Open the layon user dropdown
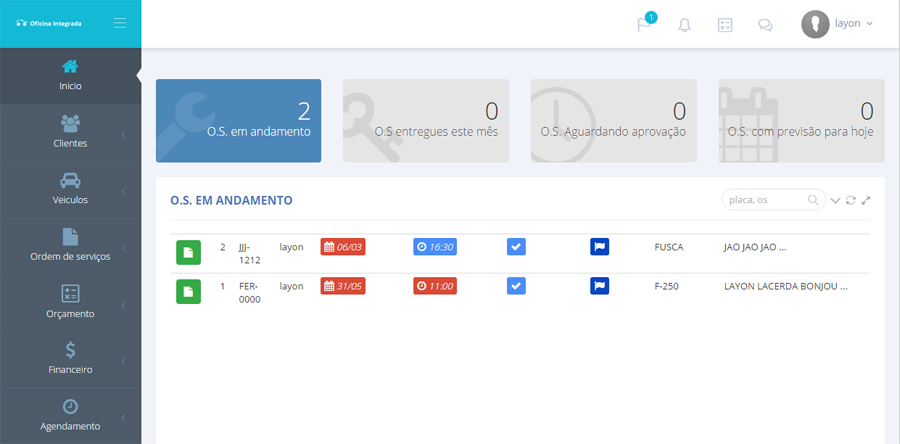Screen dimensions: 900x444 click(x=838, y=24)
